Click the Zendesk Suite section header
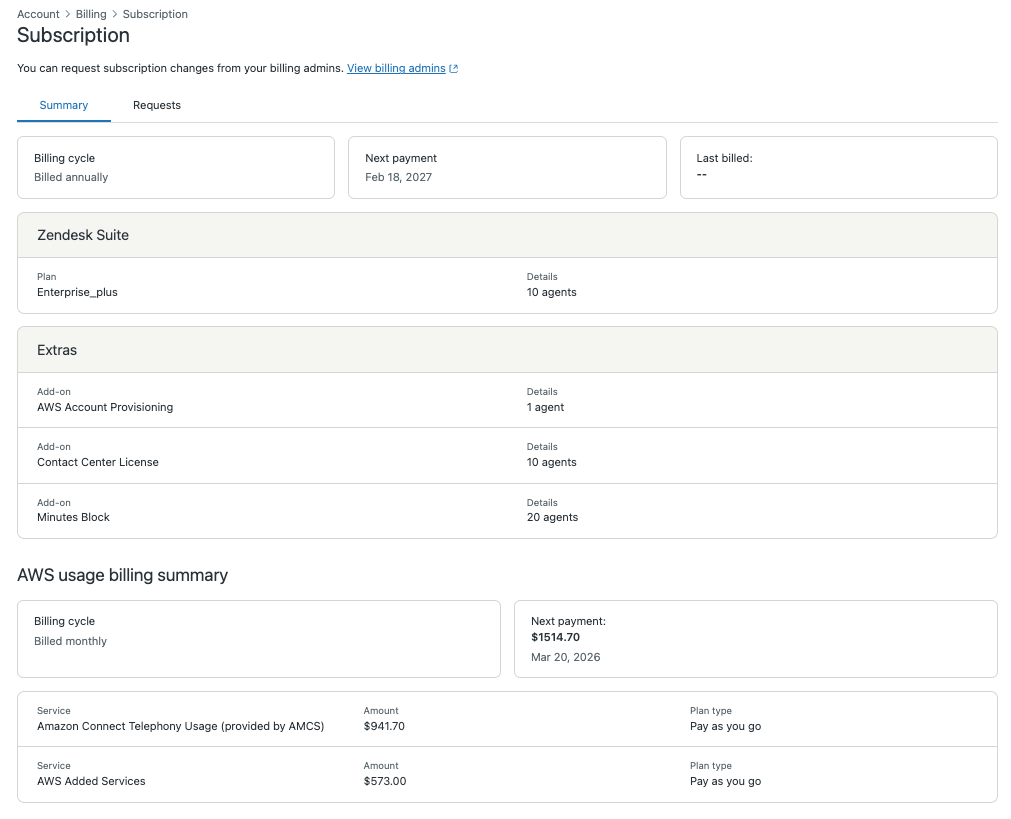This screenshot has height=819, width=1011. (x=83, y=235)
